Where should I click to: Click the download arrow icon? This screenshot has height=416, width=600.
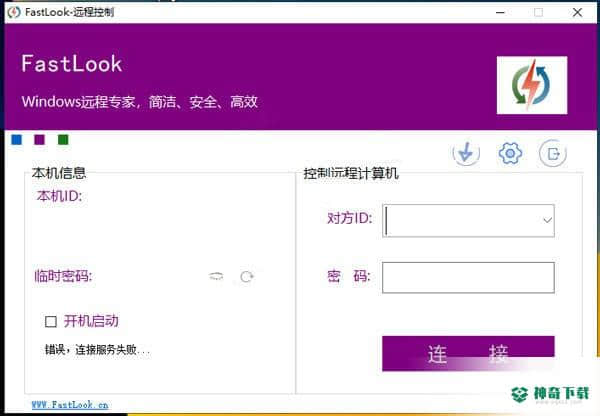click(x=466, y=153)
